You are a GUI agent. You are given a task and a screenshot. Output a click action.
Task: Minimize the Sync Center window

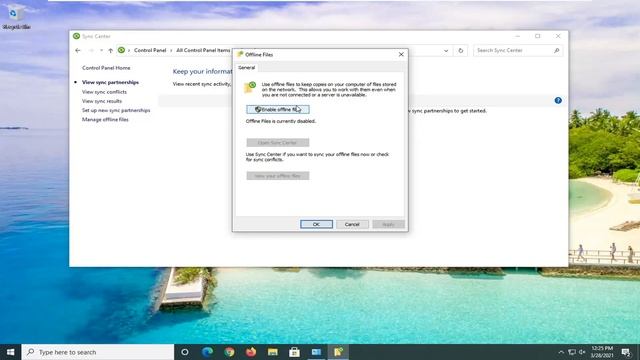pyautogui.click(x=518, y=36)
